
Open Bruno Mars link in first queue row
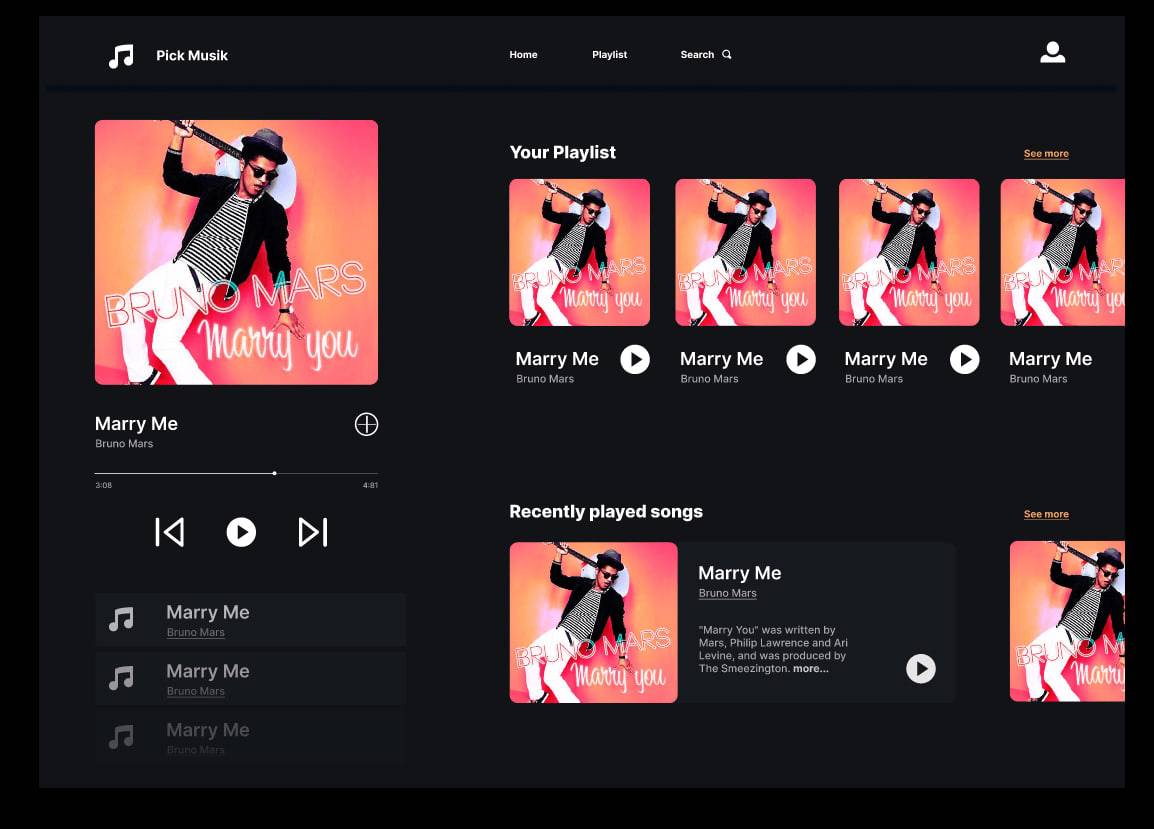pos(196,632)
